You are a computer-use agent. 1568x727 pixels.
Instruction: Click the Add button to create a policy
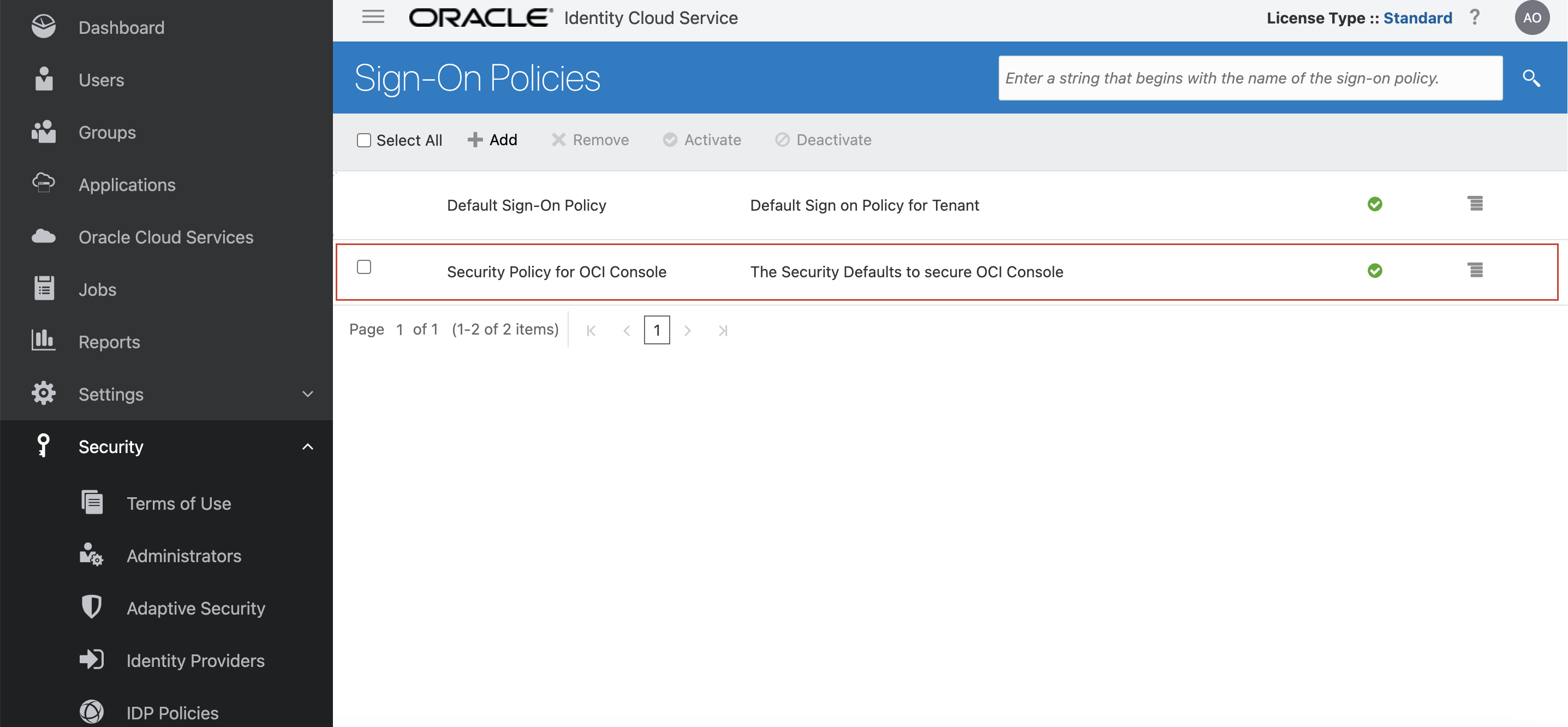pyautogui.click(x=492, y=139)
